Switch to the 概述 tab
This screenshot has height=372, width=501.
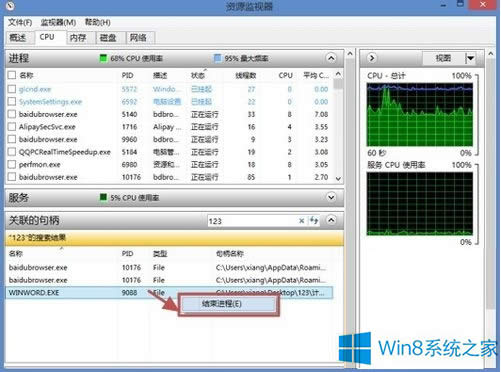[18, 38]
